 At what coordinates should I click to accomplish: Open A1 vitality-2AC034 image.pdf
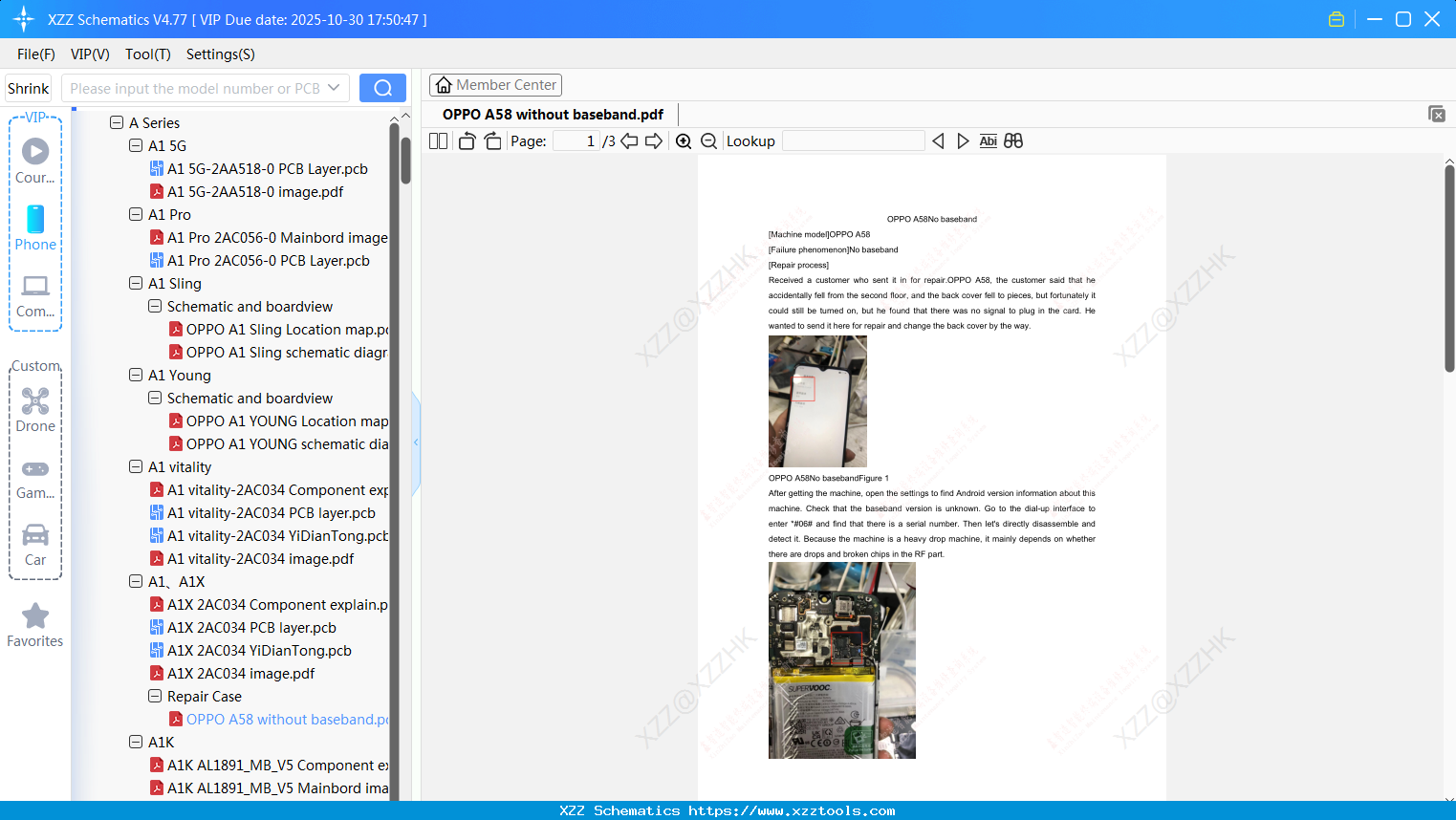click(x=251, y=559)
